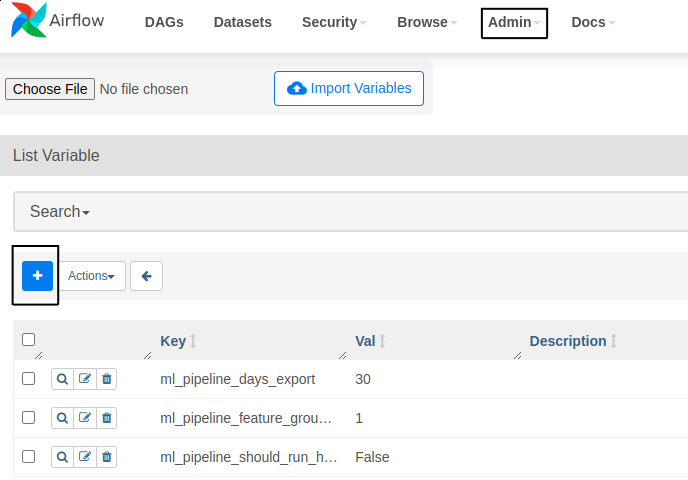Click the Airflow pinwheel logo
Viewport: 688px width, 480px height.
click(29, 20)
